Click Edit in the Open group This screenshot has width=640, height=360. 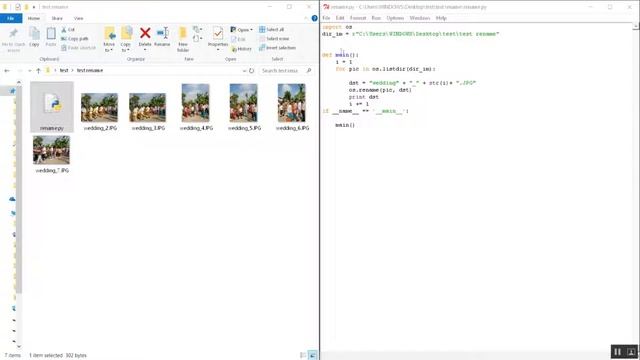(238, 40)
